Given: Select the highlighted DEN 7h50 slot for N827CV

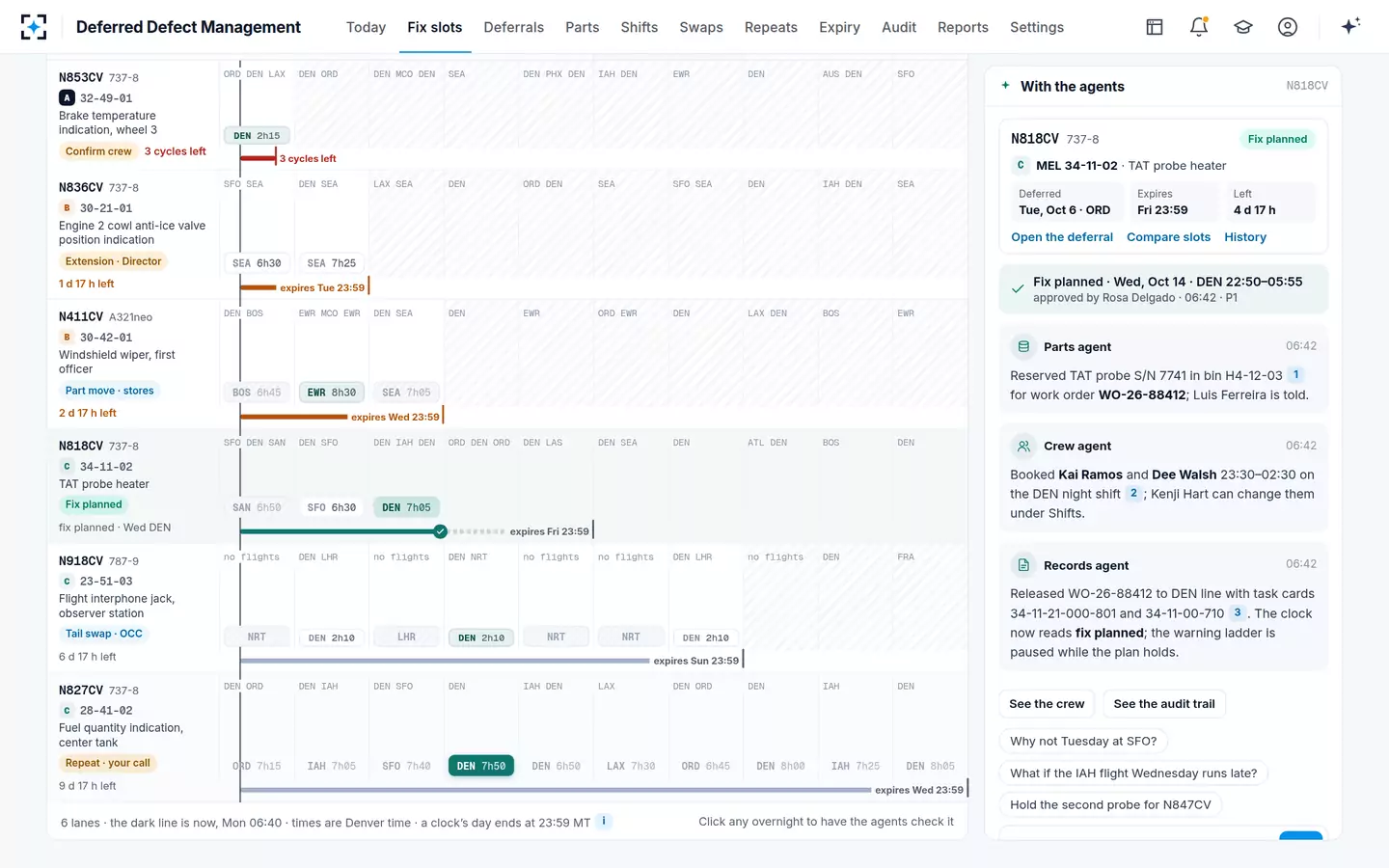Looking at the screenshot, I should pos(481,766).
